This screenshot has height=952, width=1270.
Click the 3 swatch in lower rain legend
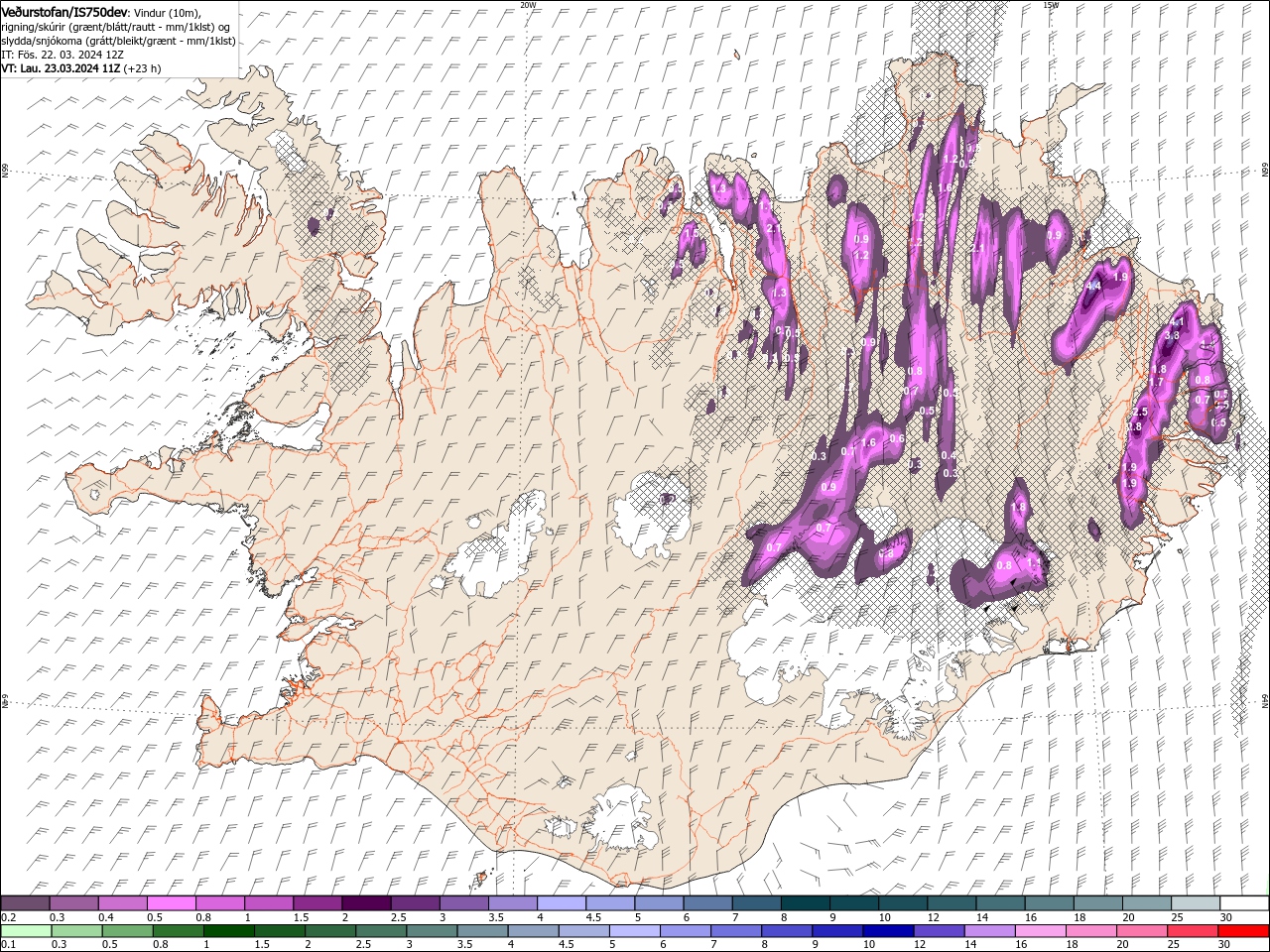coord(431,930)
